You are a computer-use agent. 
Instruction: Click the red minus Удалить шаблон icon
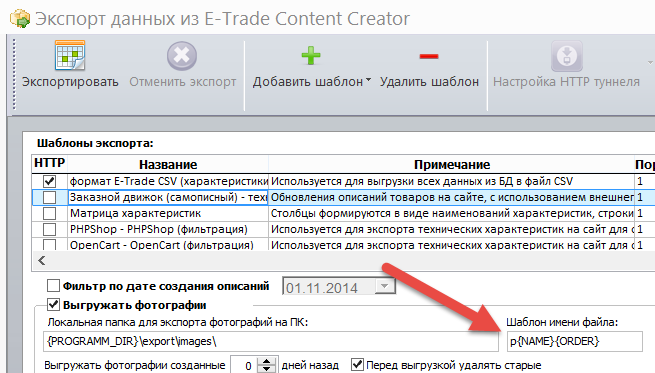429,56
